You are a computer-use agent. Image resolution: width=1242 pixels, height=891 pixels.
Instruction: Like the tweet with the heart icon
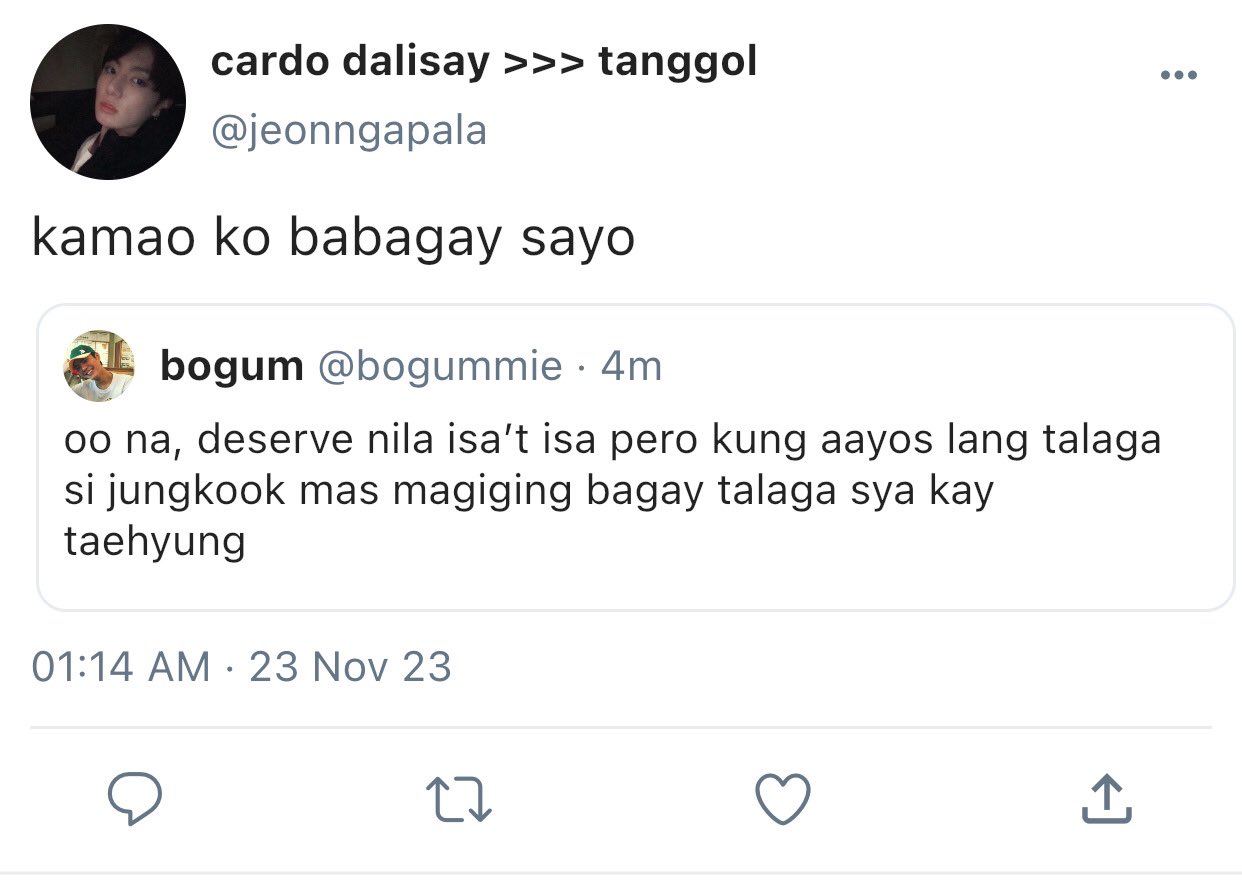pyautogui.click(x=781, y=799)
